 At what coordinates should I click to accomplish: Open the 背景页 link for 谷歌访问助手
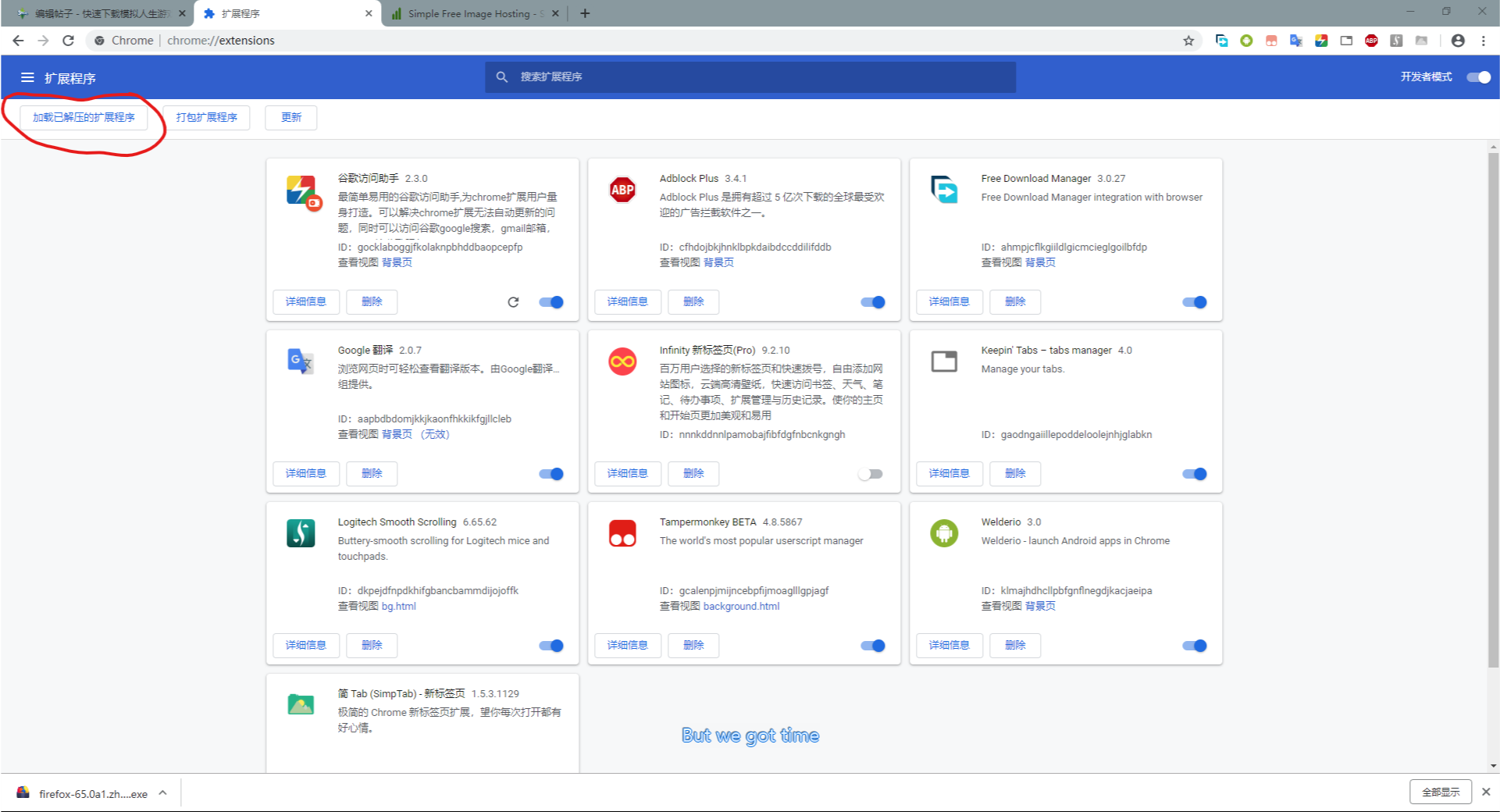[x=397, y=262]
